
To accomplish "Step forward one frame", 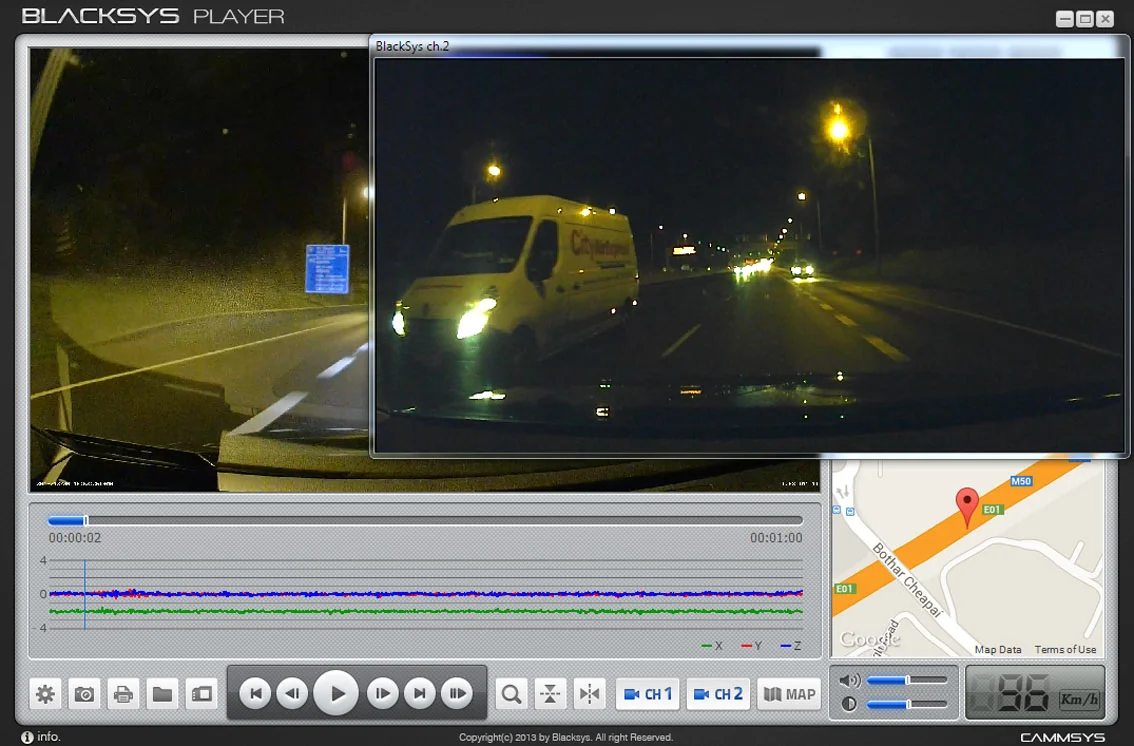I will coord(383,694).
